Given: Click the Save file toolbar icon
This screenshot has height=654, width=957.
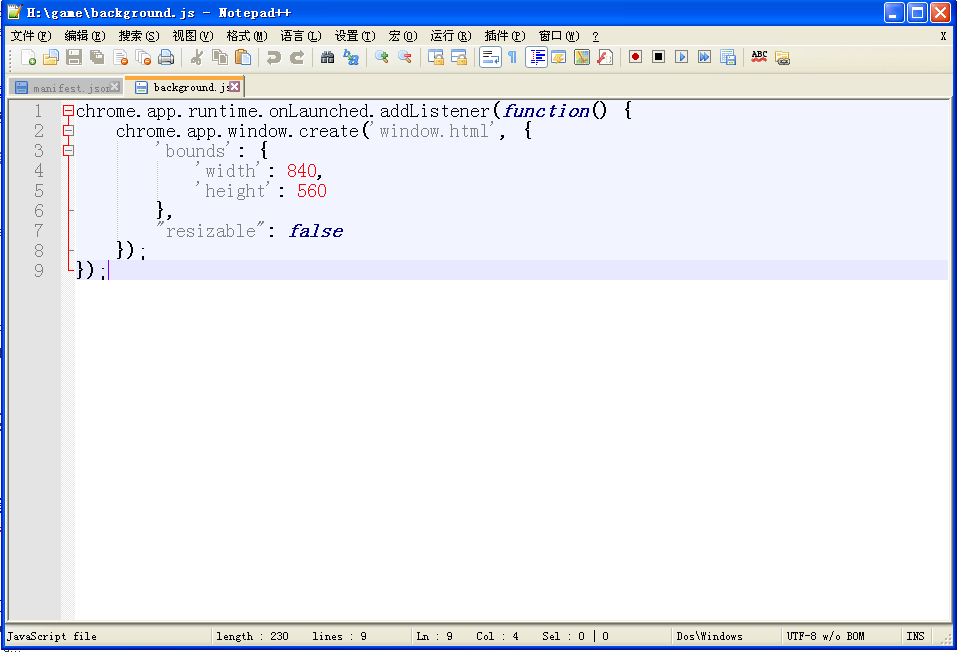Looking at the screenshot, I should click(74, 57).
